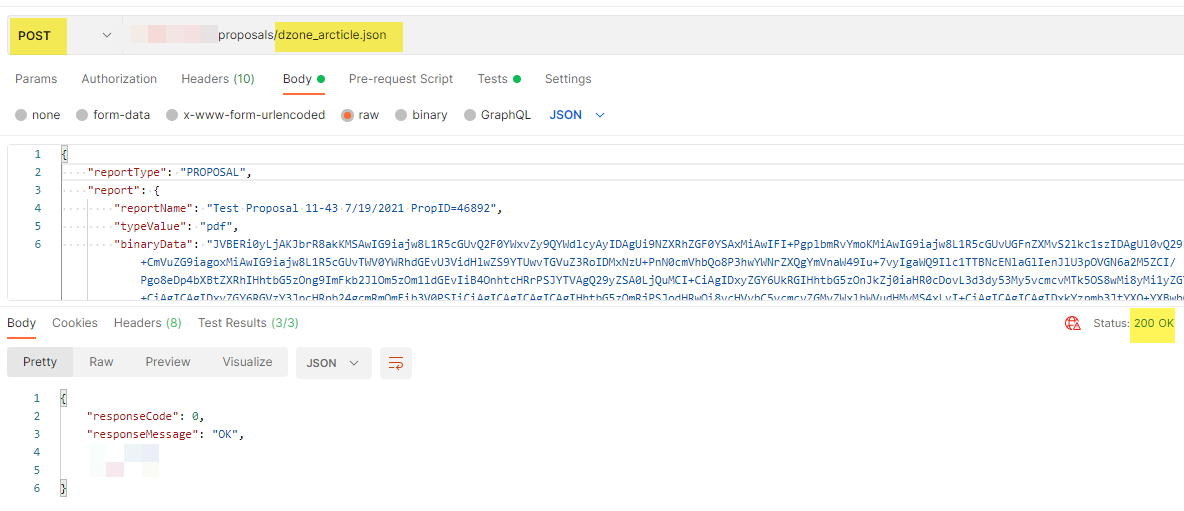Open the request Tests tab
Image resolution: width=1184 pixels, height=511 pixels.
[499, 78]
